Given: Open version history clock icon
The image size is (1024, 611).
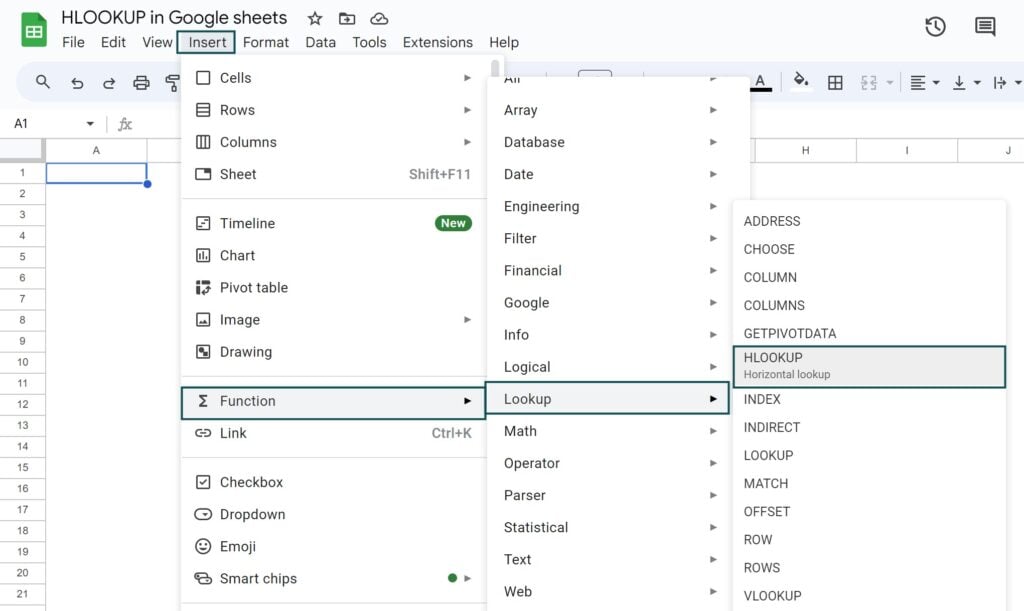Looking at the screenshot, I should (x=935, y=27).
